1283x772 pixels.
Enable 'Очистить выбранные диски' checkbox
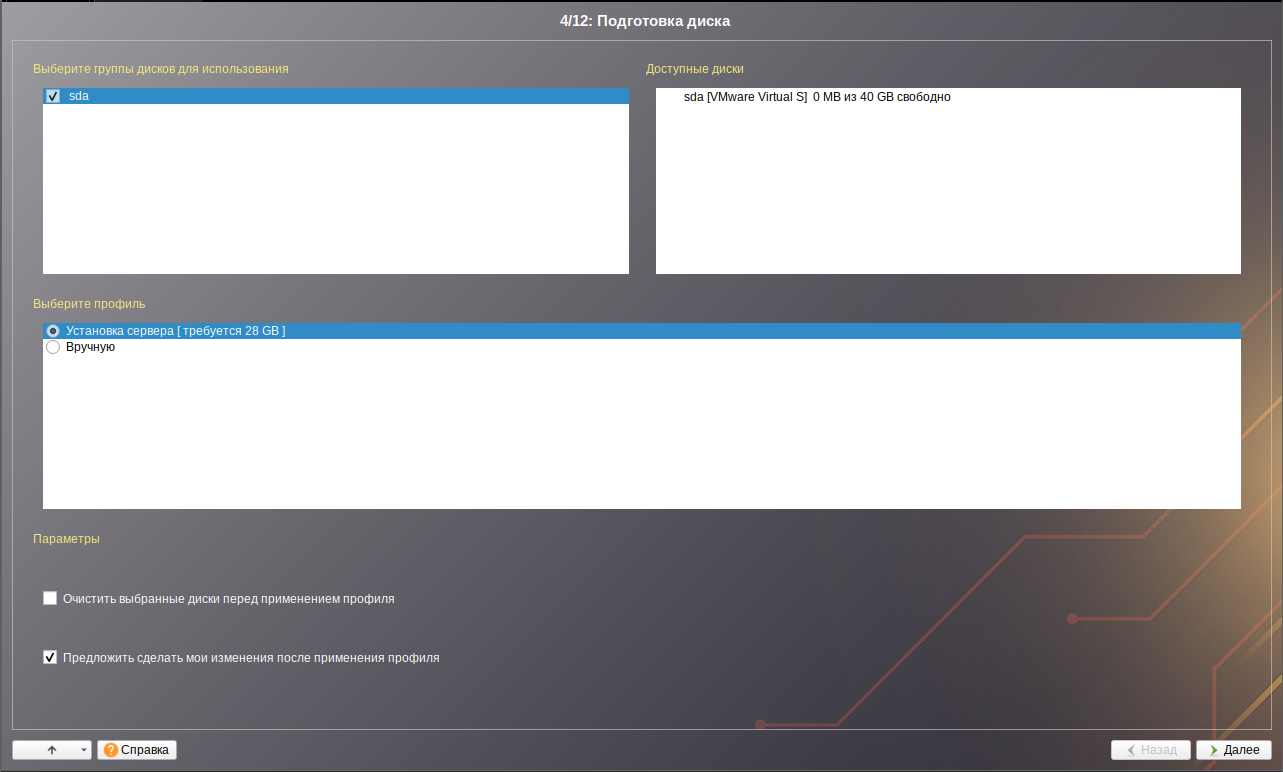tap(50, 599)
